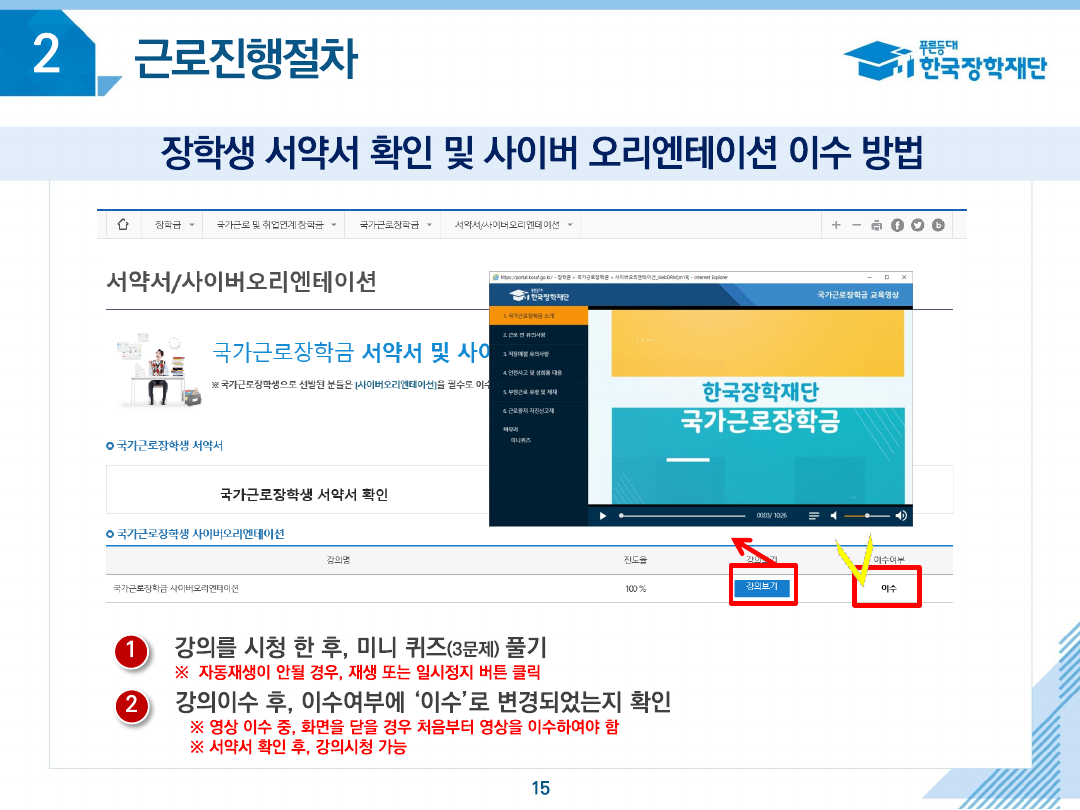Open the playlist list icon in player
This screenshot has height=810, width=1080.
[813, 516]
